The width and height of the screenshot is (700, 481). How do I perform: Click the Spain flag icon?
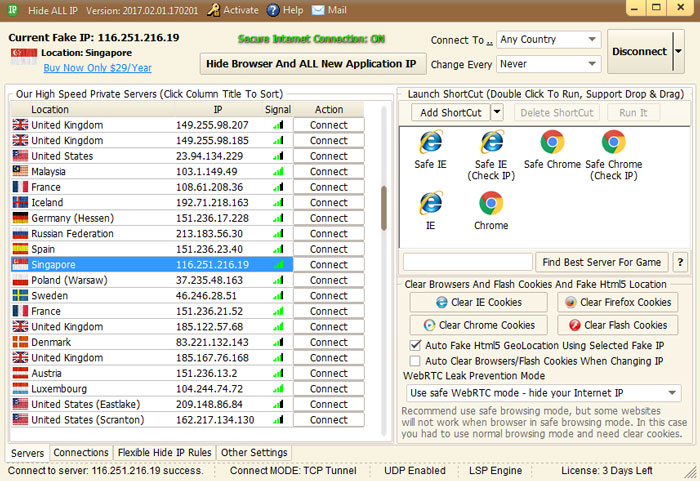tap(20, 249)
